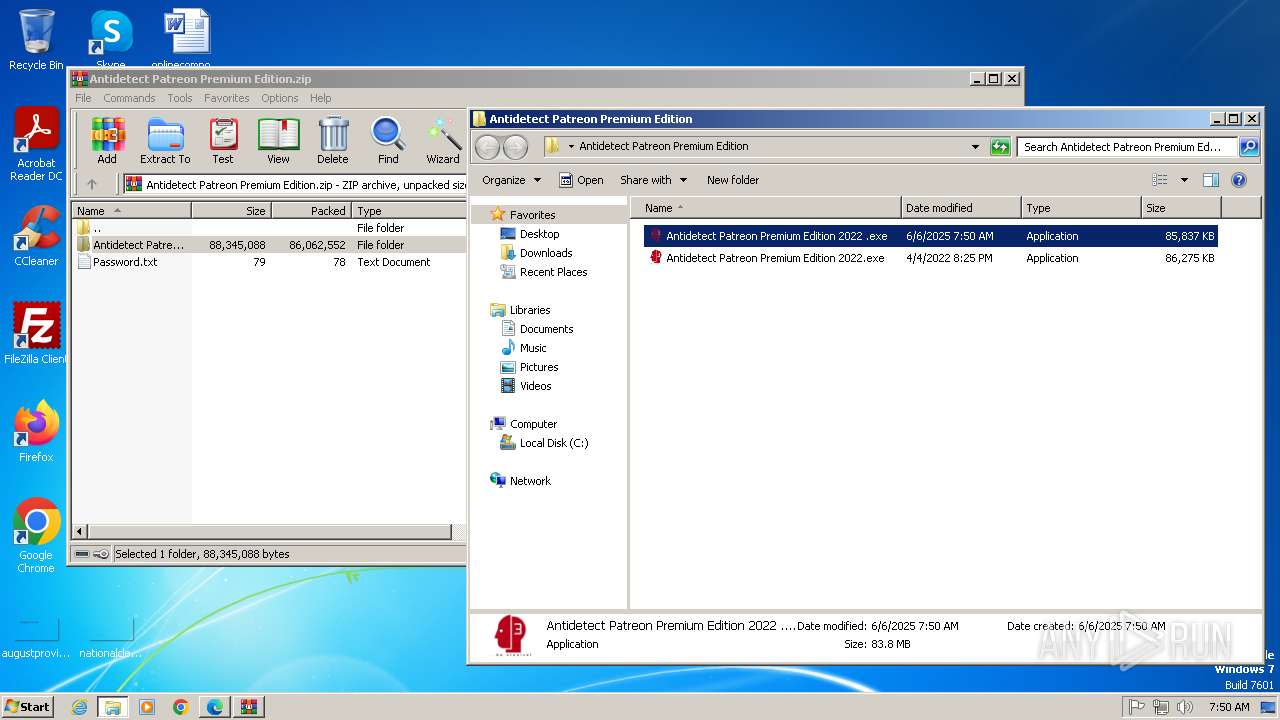
Task: Open the WinRAR Tools menu
Action: coord(180,98)
